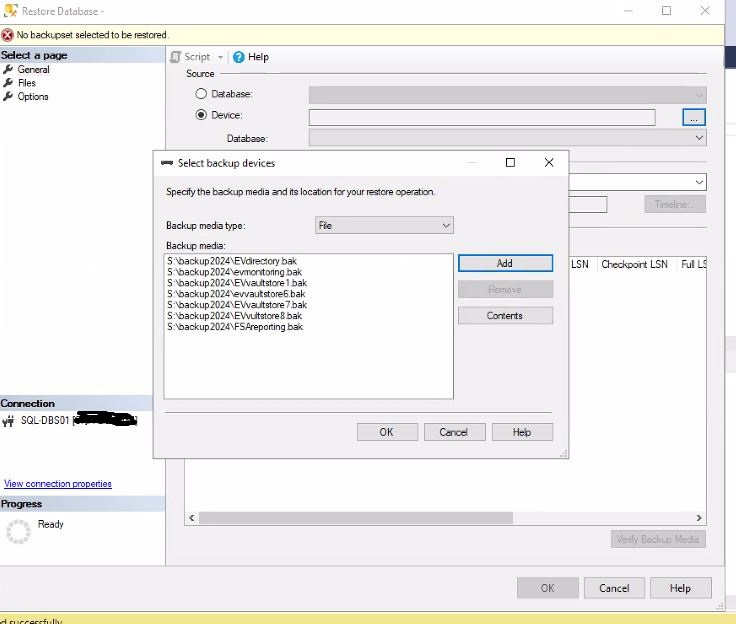Open Help from the toolbar icon
Screen dimensions: 736x624
click(239, 57)
